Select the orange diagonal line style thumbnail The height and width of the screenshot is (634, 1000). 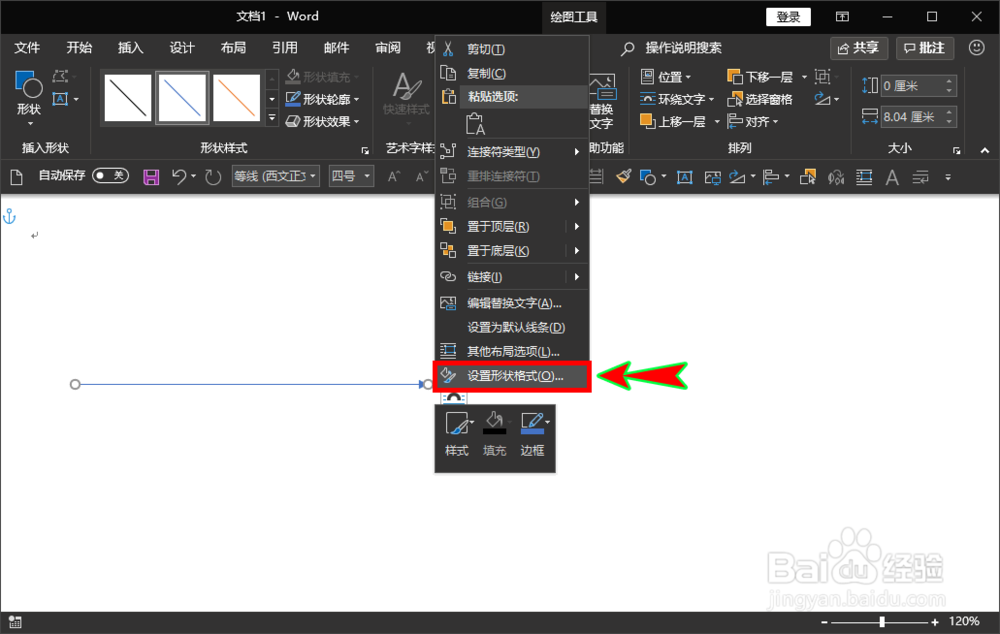237,98
